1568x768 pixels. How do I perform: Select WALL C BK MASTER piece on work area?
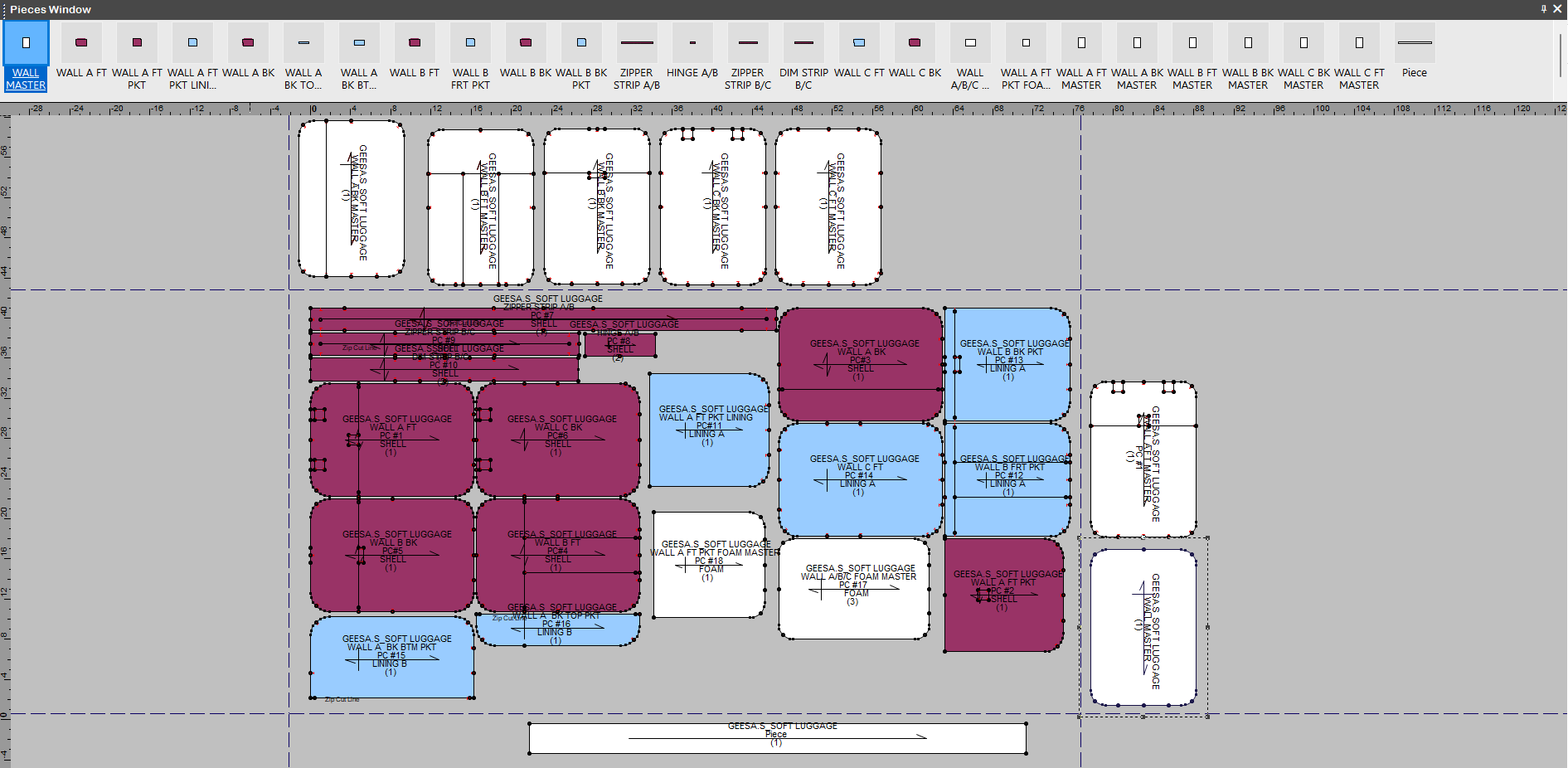713,207
